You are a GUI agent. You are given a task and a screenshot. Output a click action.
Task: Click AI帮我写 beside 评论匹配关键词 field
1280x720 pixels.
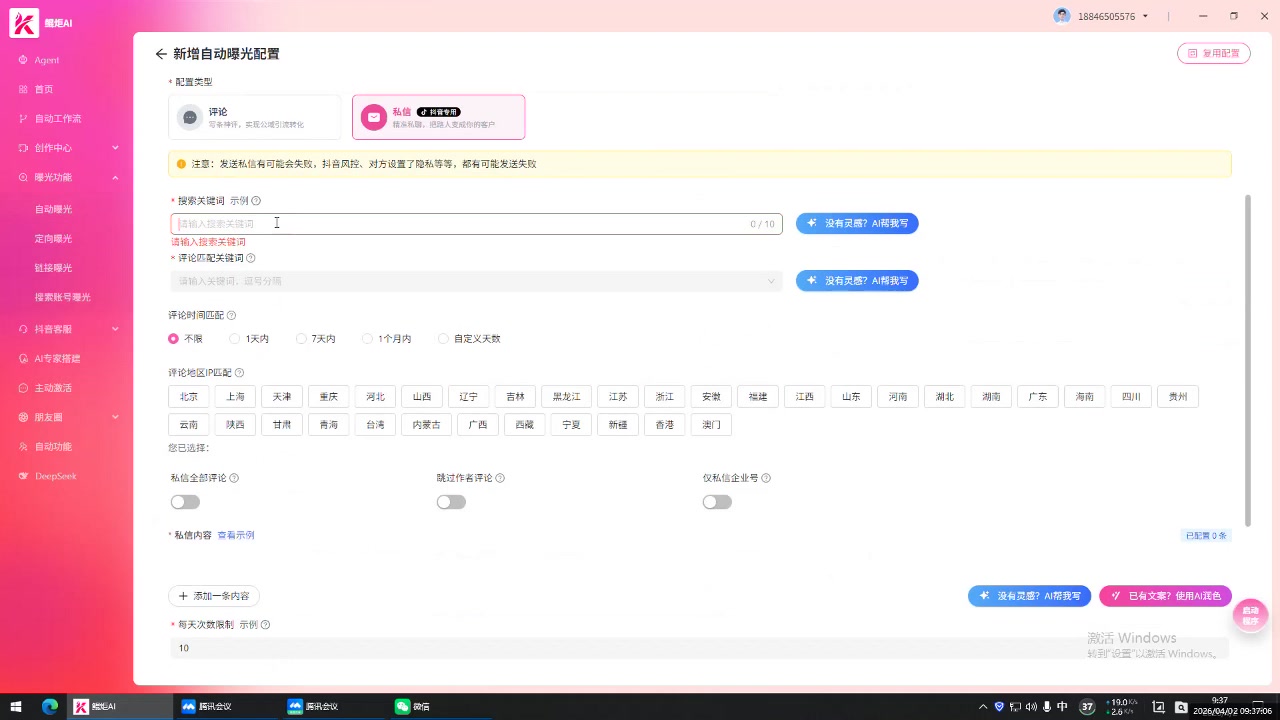tap(857, 281)
